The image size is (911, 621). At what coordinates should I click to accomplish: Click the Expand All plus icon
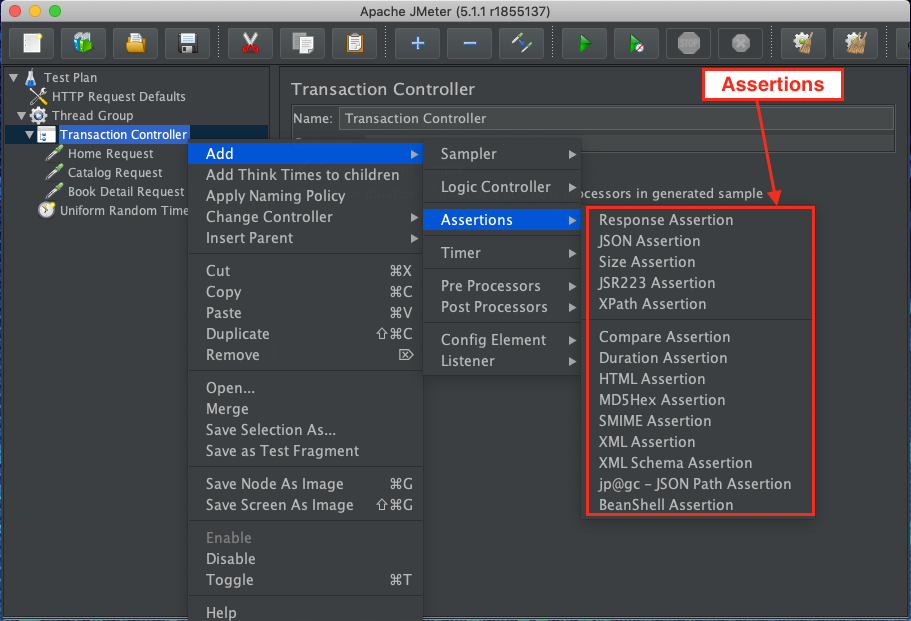[418, 43]
